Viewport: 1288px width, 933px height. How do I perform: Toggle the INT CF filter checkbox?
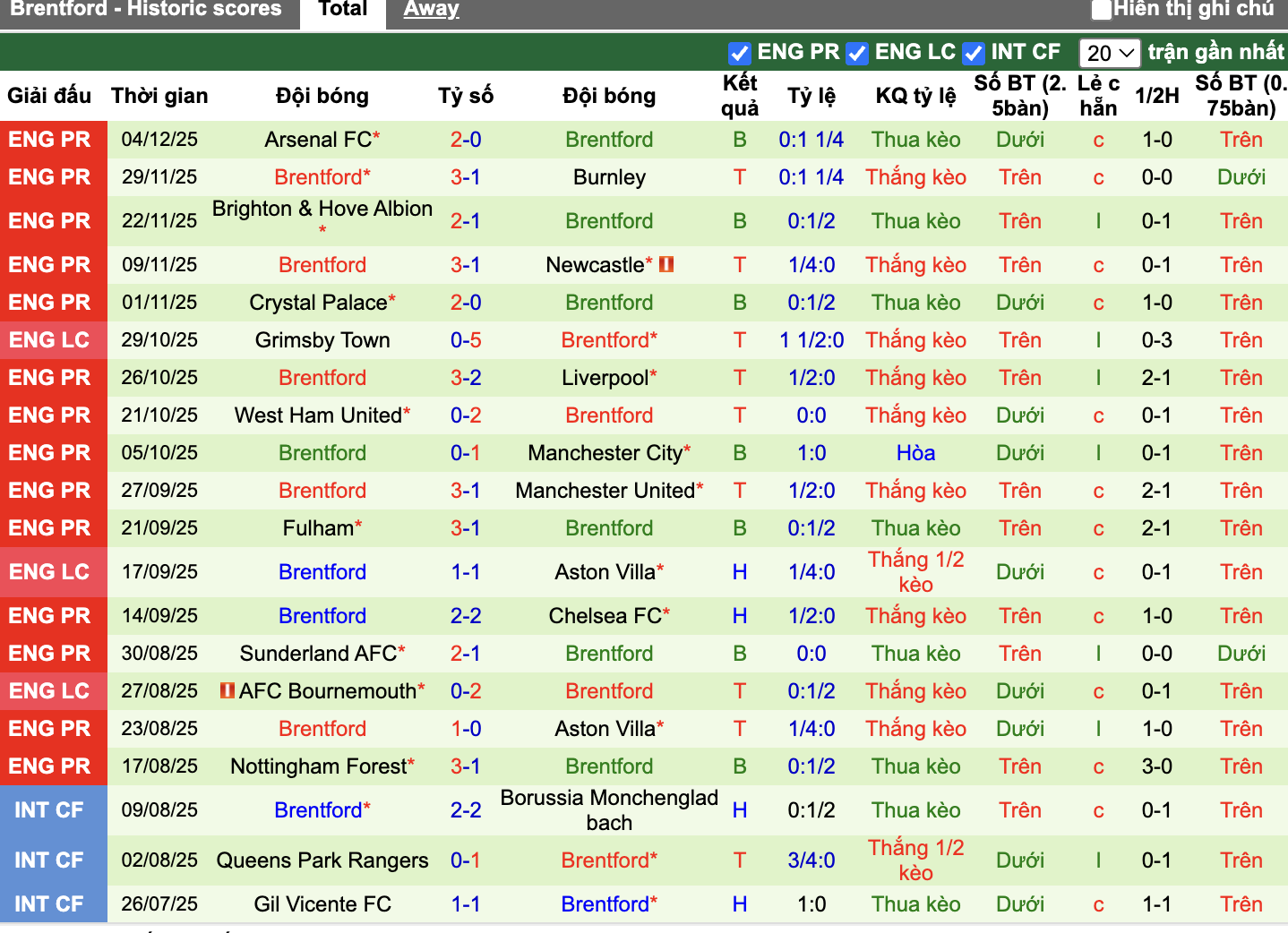point(974,54)
